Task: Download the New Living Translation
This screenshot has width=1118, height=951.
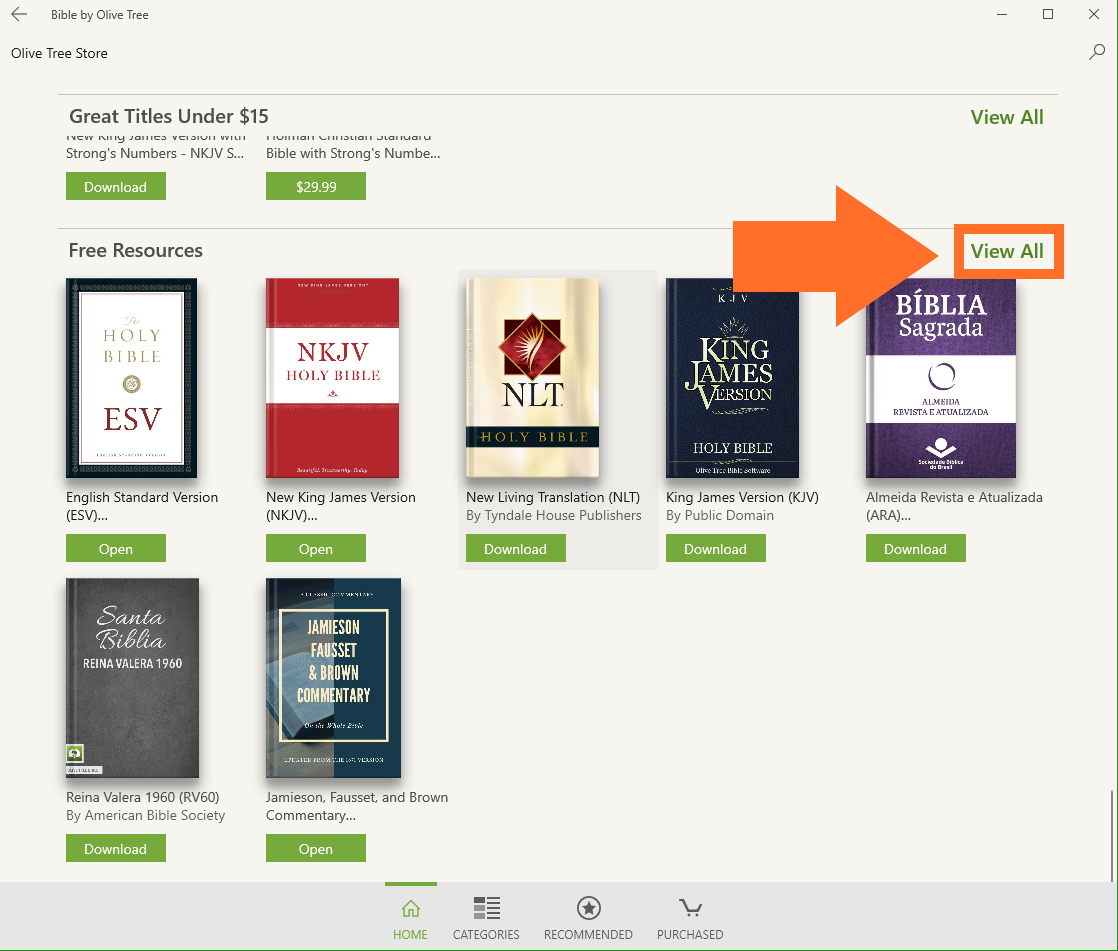Action: 516,549
